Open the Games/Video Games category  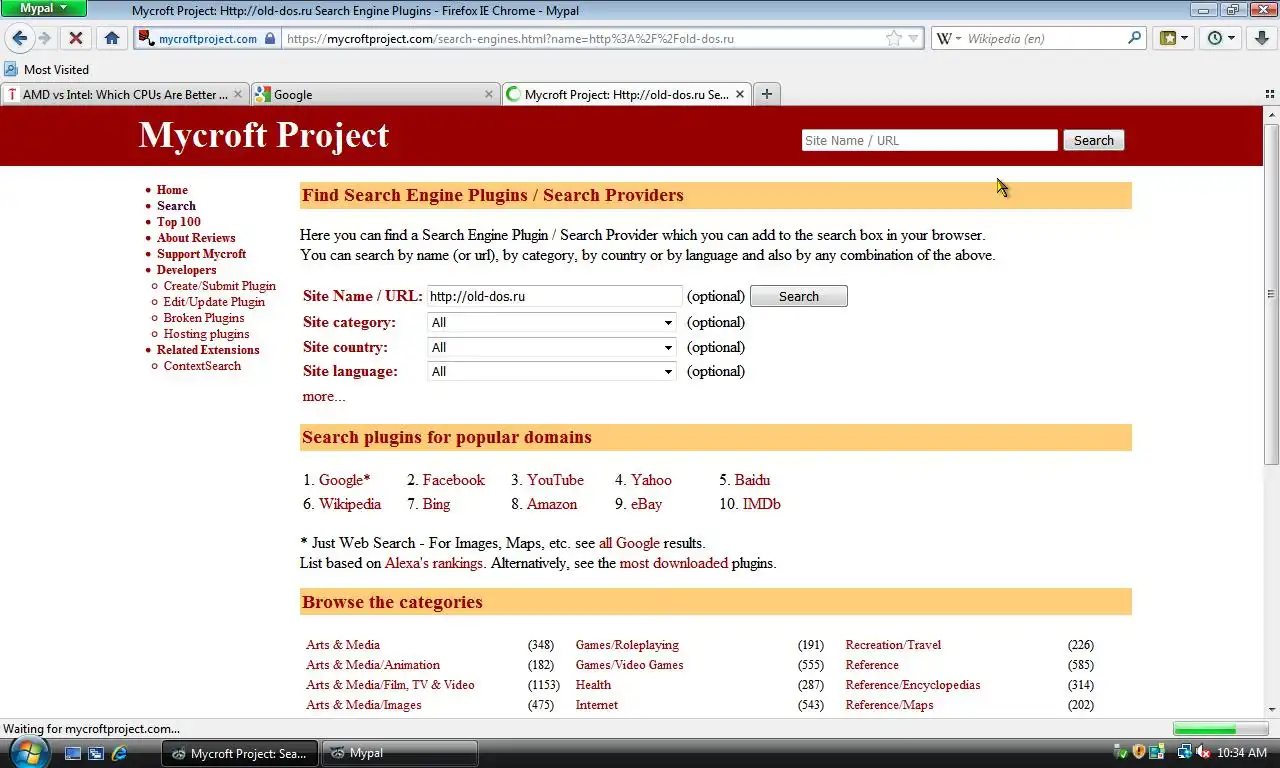[x=629, y=665]
